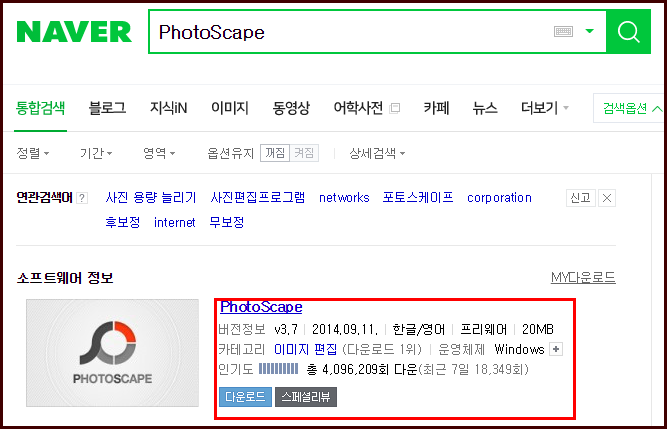Open the 동영상 tab
The image size is (667, 429).
[x=291, y=108]
